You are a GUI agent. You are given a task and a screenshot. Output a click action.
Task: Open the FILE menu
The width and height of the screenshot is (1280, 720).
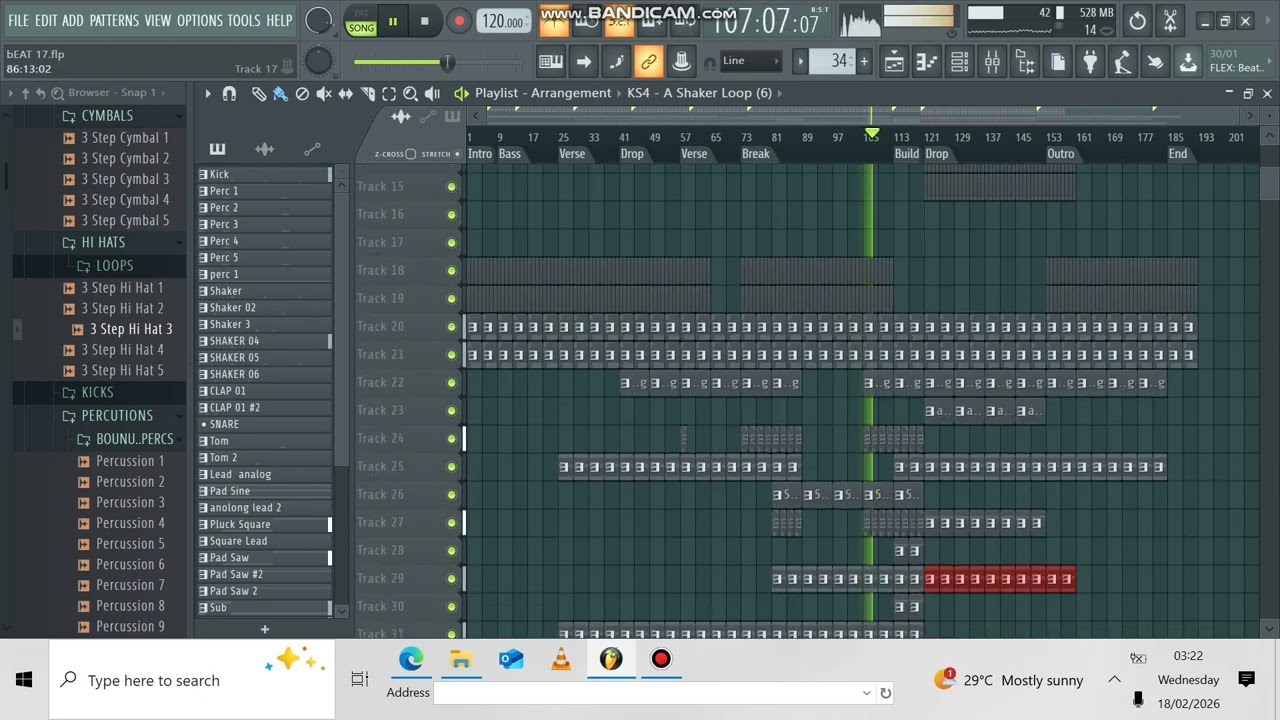coord(18,20)
